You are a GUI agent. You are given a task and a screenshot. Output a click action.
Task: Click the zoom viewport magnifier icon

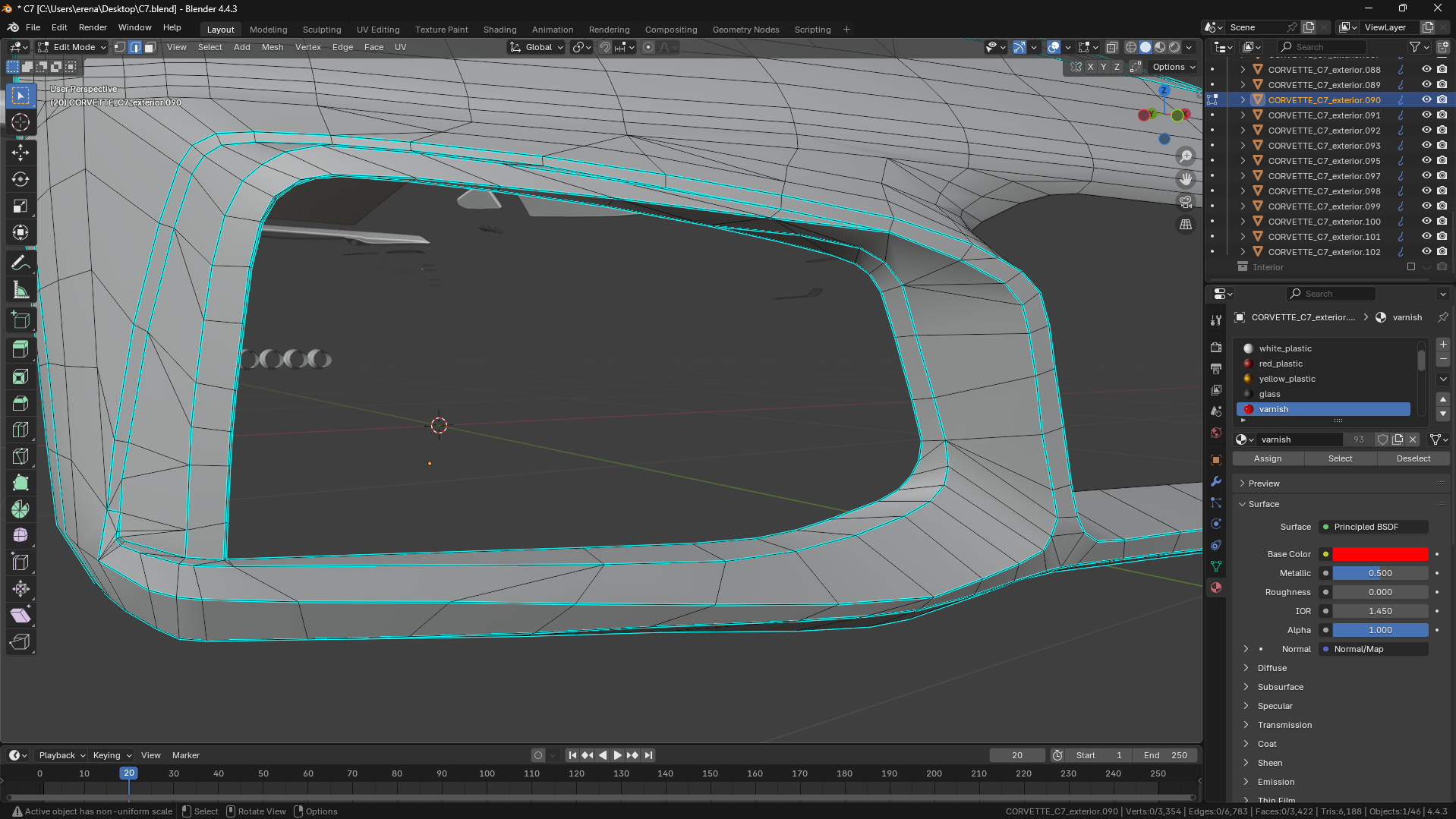[x=1186, y=156]
